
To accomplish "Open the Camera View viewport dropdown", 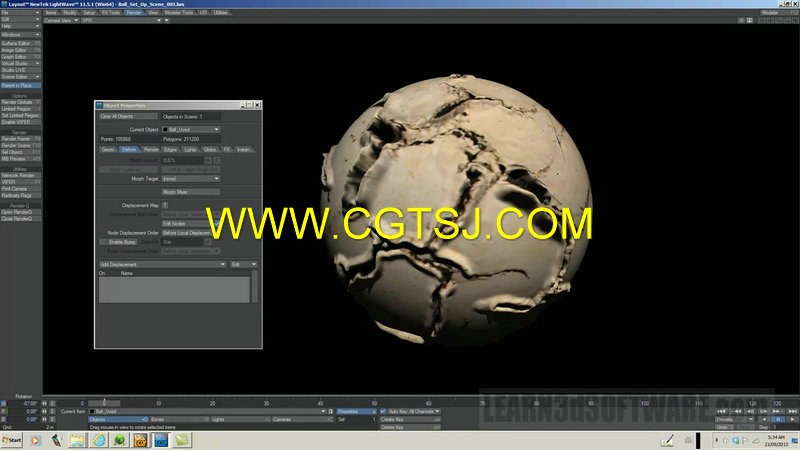I will coord(61,20).
